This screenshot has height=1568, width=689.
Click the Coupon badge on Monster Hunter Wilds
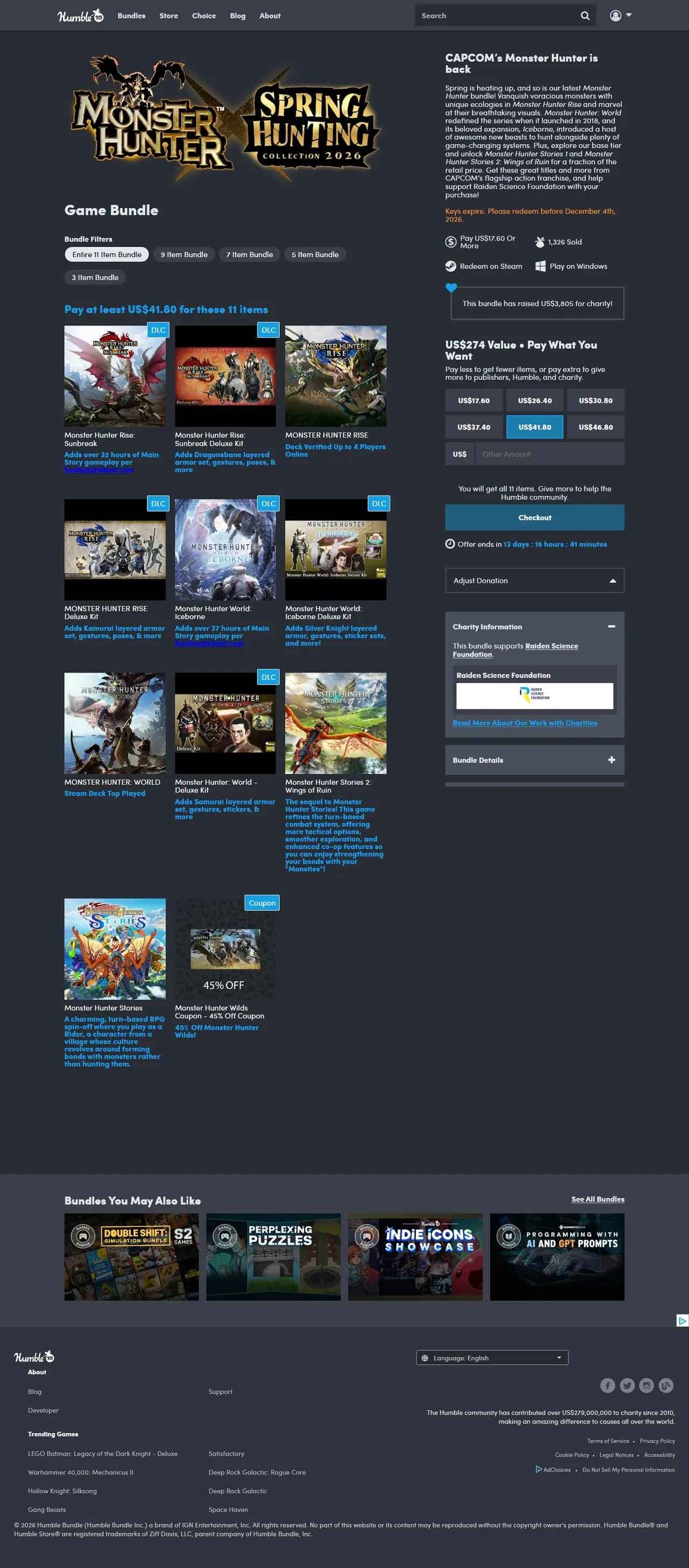(x=262, y=903)
